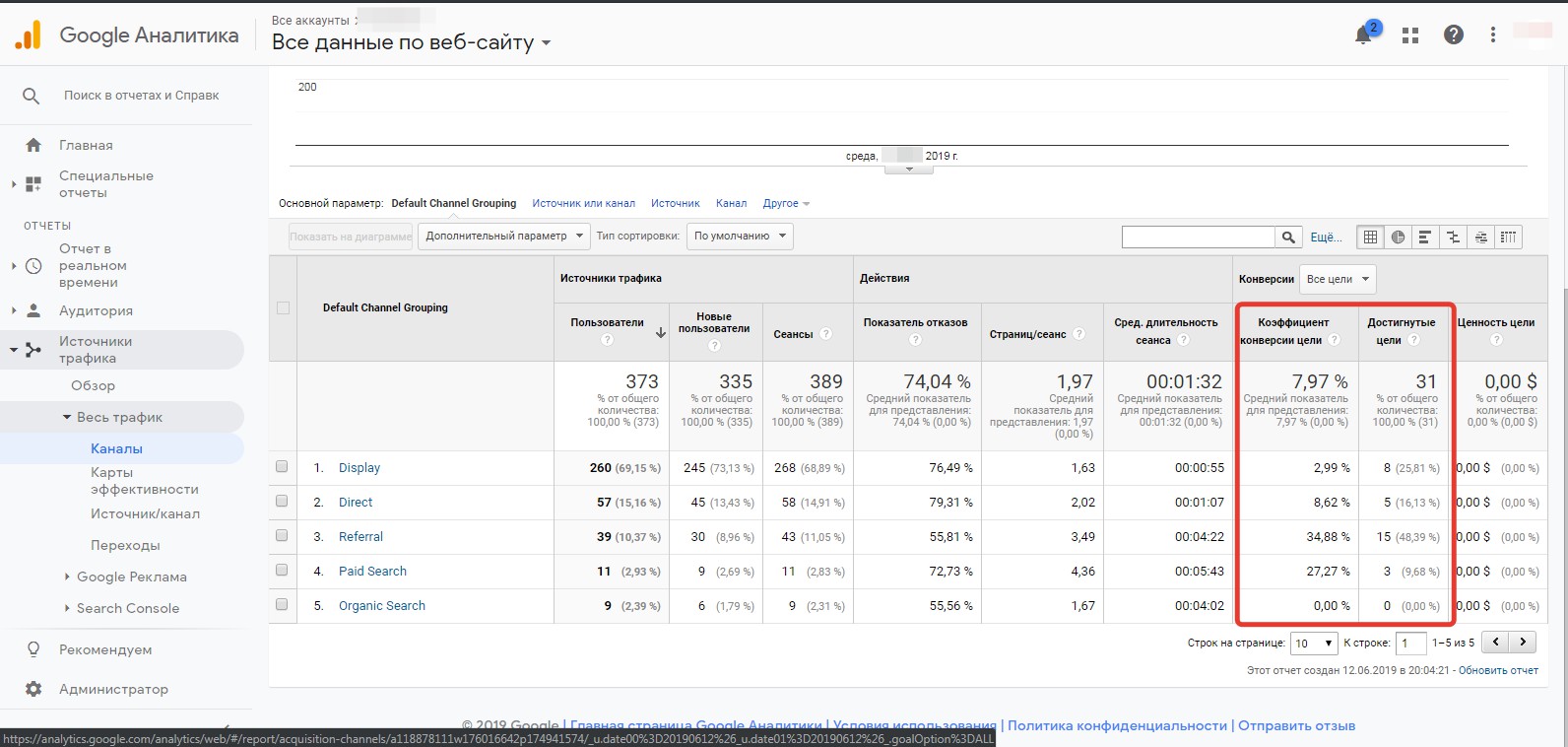
Task: Click the go-to-row number field
Action: click(1410, 643)
